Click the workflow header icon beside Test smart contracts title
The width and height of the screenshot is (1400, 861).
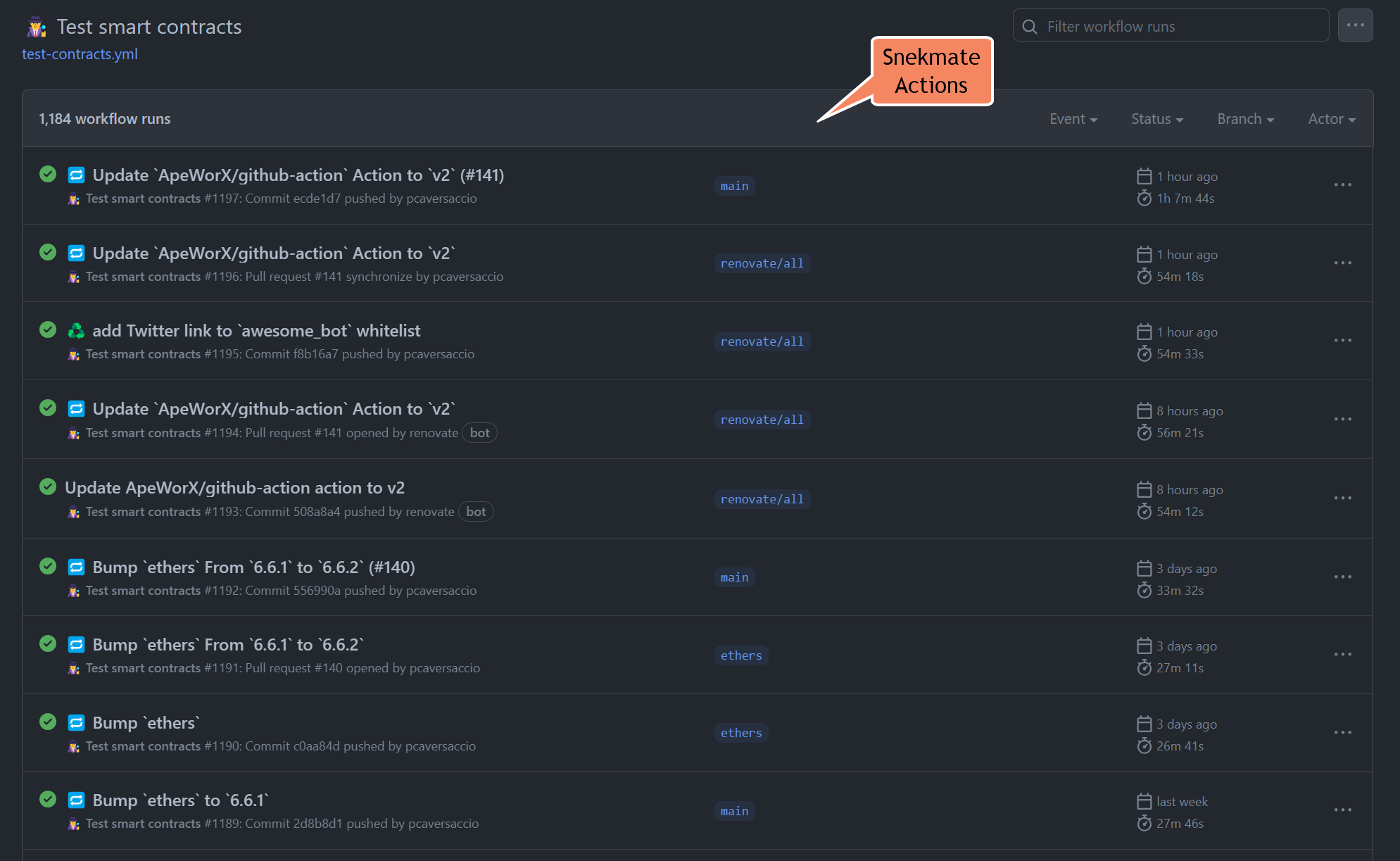tap(35, 27)
